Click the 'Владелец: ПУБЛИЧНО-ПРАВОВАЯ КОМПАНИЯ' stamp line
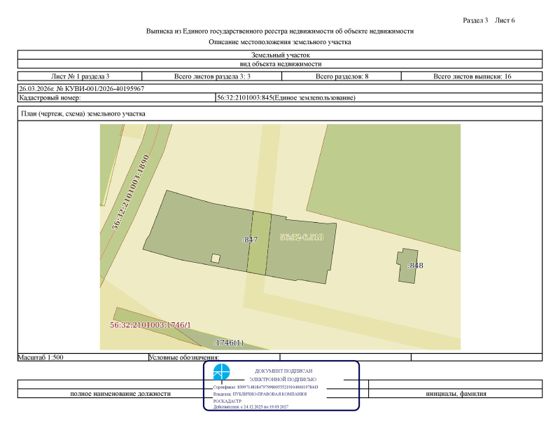 (x=260, y=394)
